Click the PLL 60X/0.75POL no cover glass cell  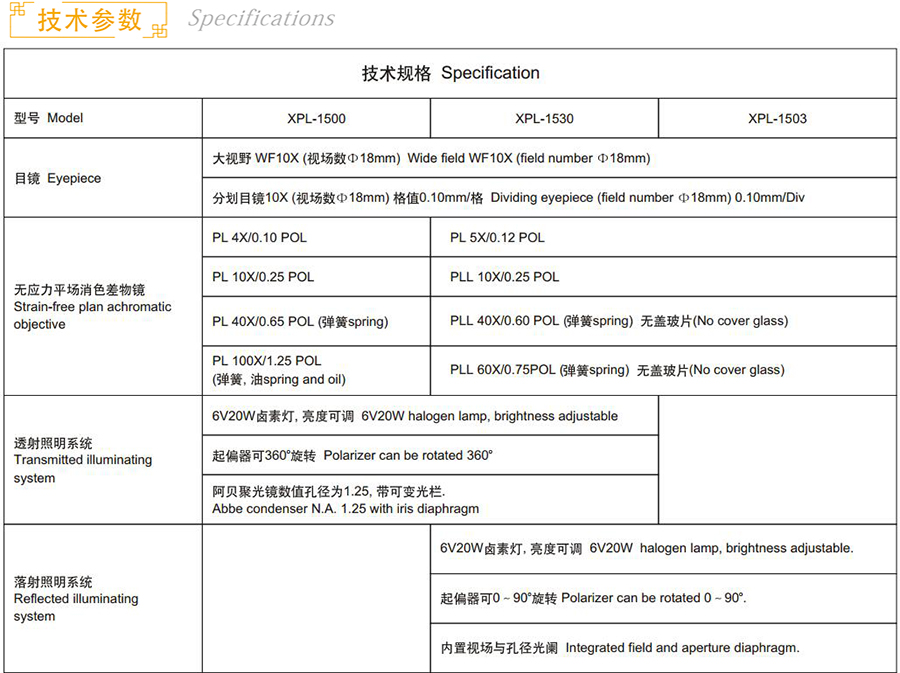(x=617, y=370)
